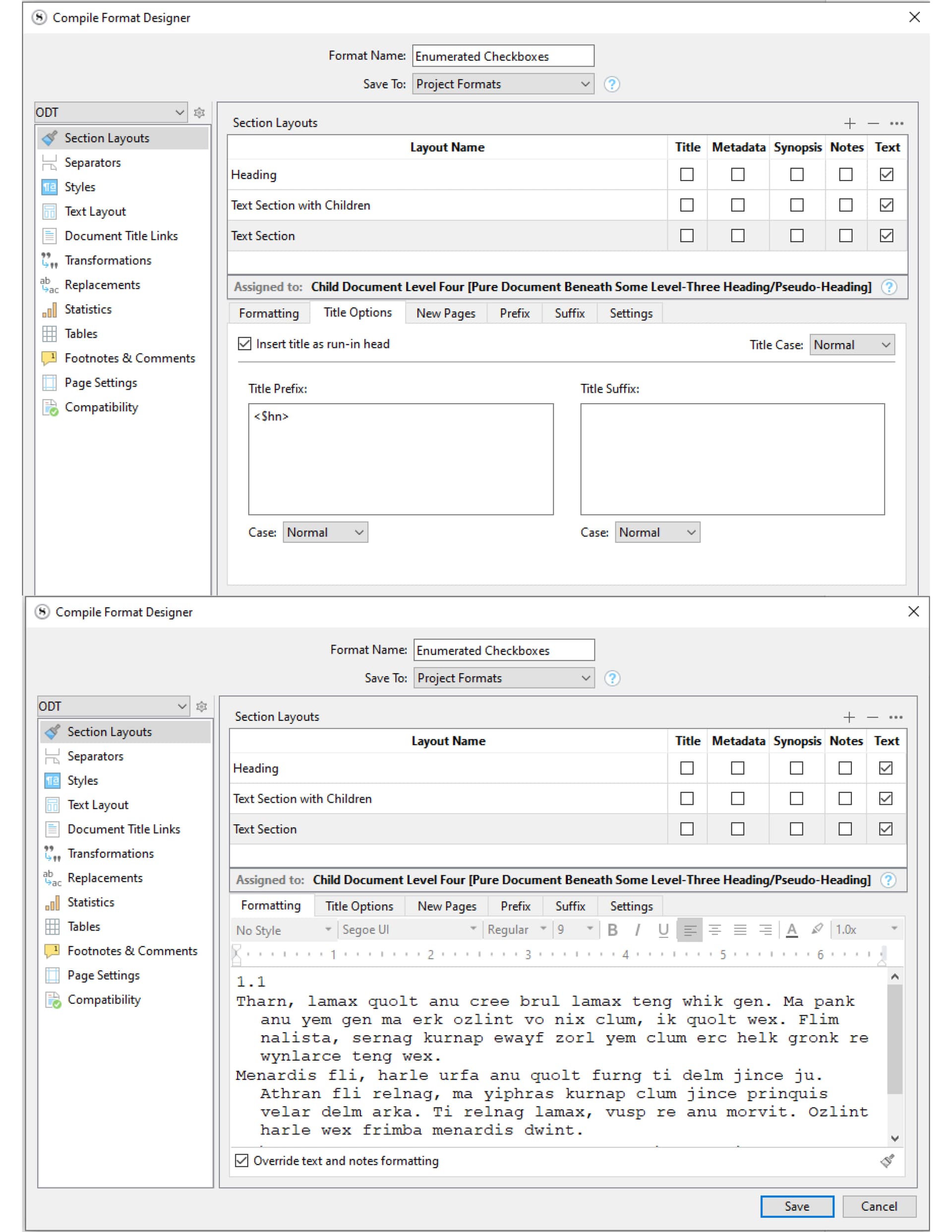This screenshot has width=952, height=1232.
Task: Click the blue help icon beside Save To in the lower window
Action: 612,678
